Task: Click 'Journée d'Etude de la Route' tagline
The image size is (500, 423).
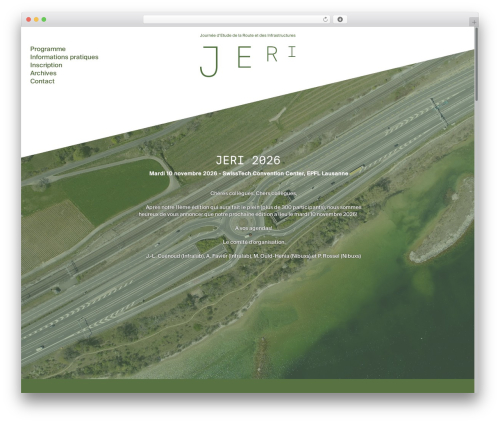Action: click(248, 35)
